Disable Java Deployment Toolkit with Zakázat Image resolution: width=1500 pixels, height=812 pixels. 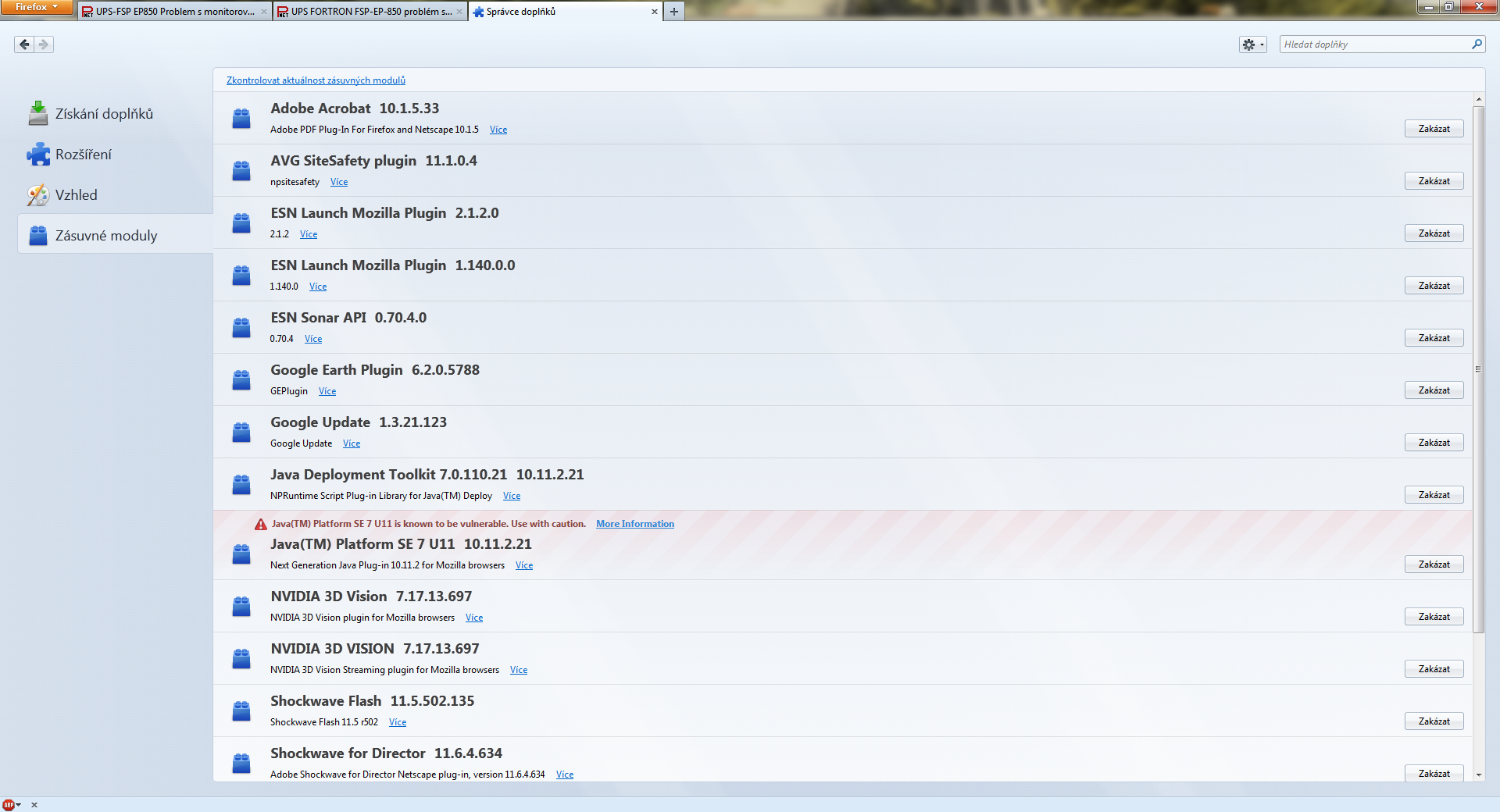(1434, 495)
